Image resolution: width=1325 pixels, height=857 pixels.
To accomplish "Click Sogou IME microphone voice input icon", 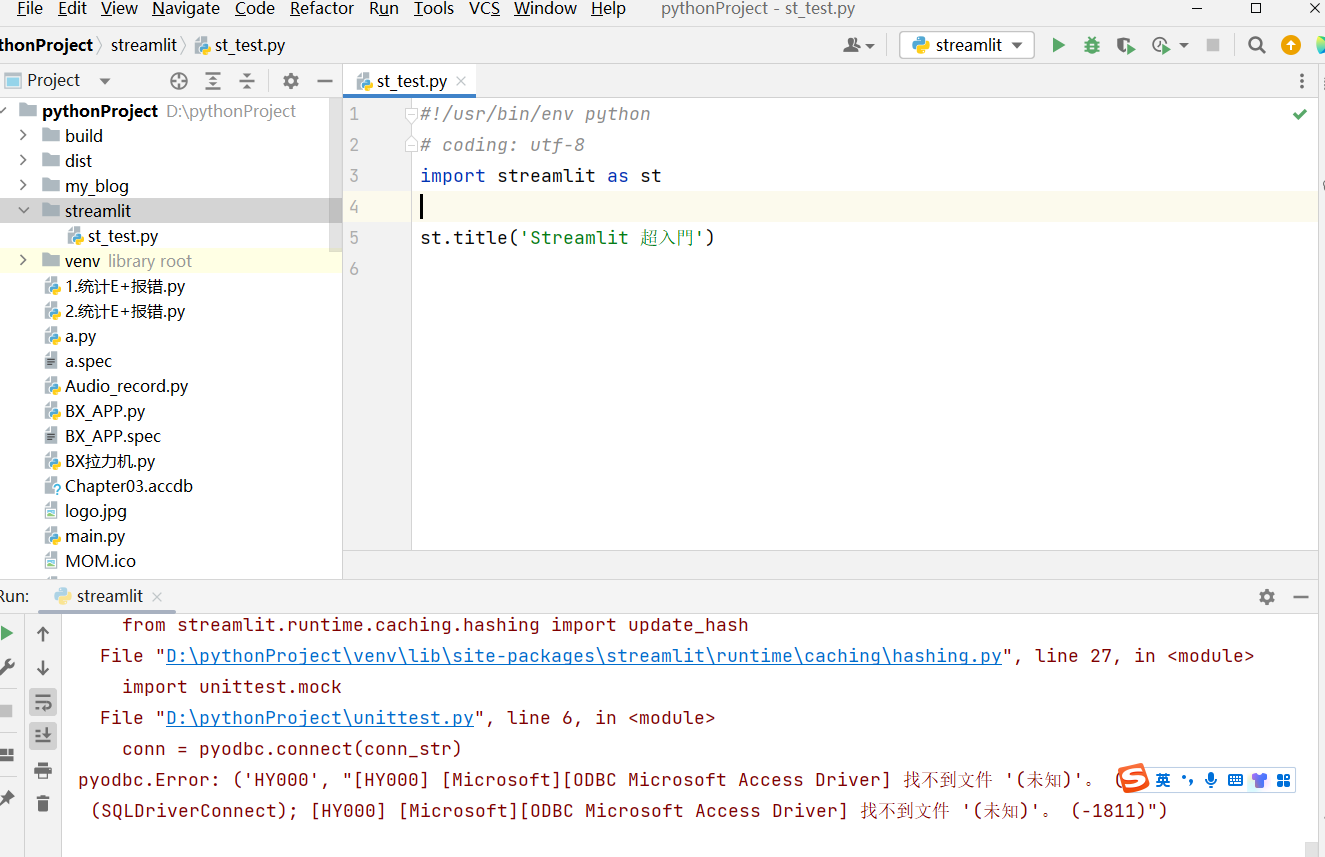I will coord(1211,780).
